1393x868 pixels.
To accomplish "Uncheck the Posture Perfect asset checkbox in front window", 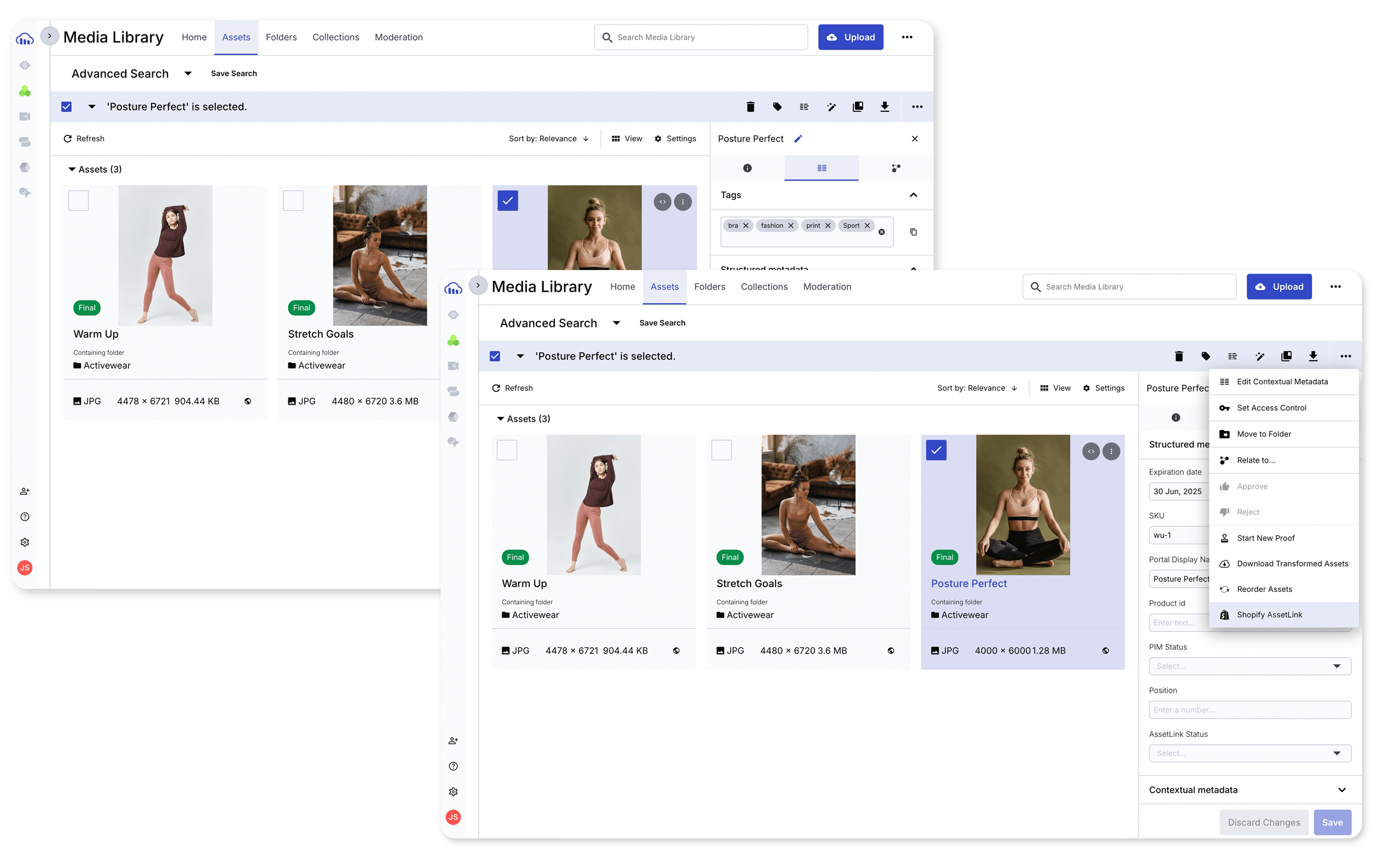I will coord(936,450).
